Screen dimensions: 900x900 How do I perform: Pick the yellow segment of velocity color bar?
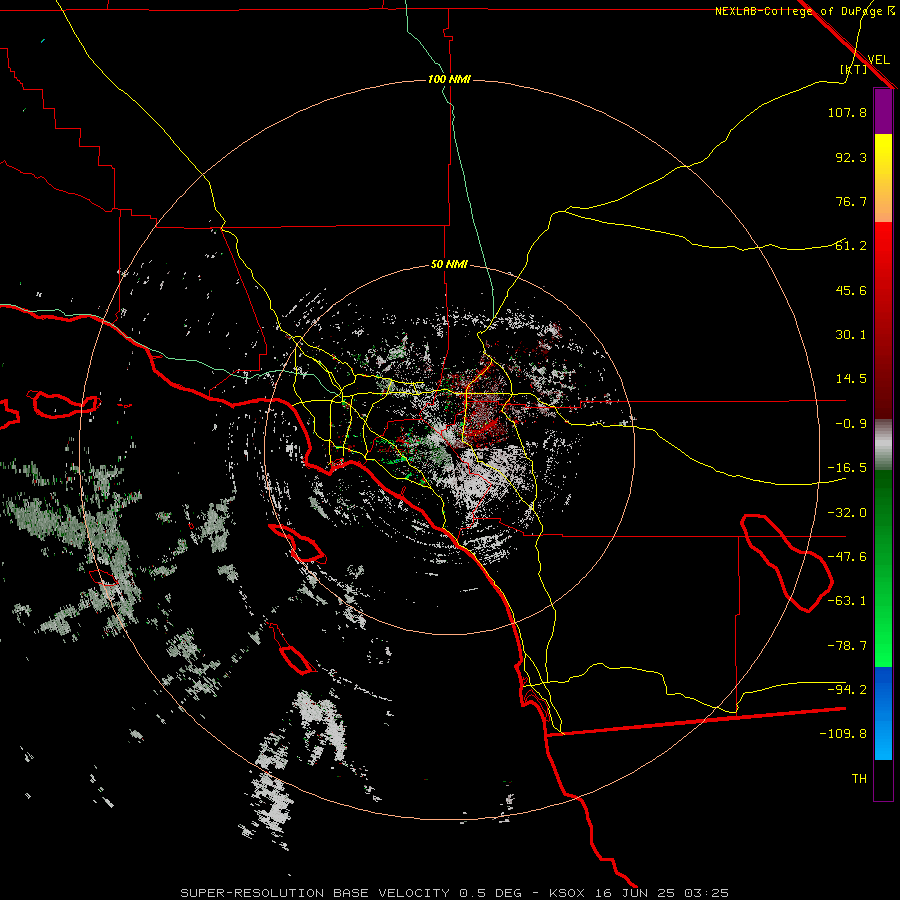[883, 178]
